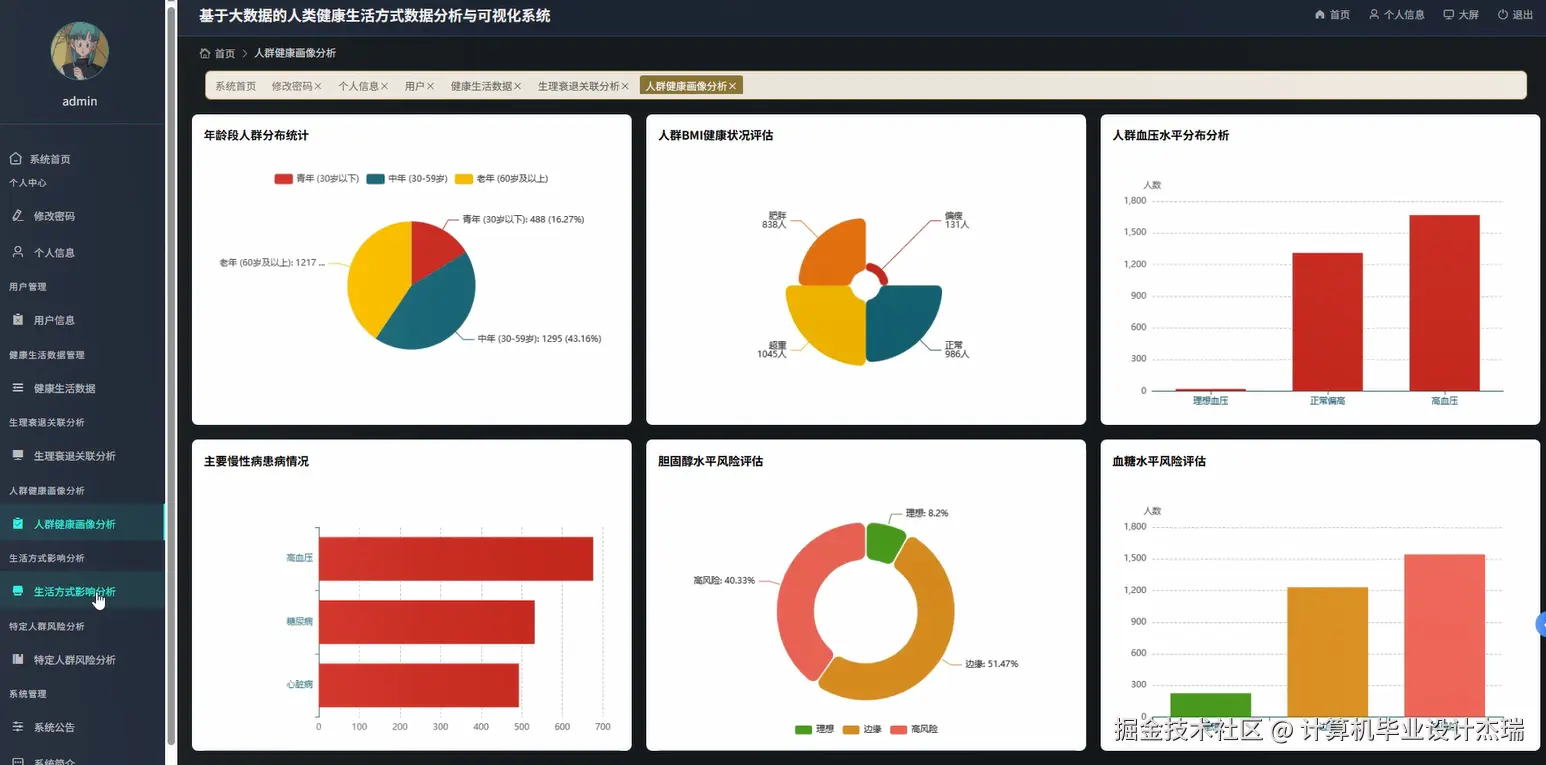Launch the 大屏 big-screen view icon

click(x=1449, y=15)
